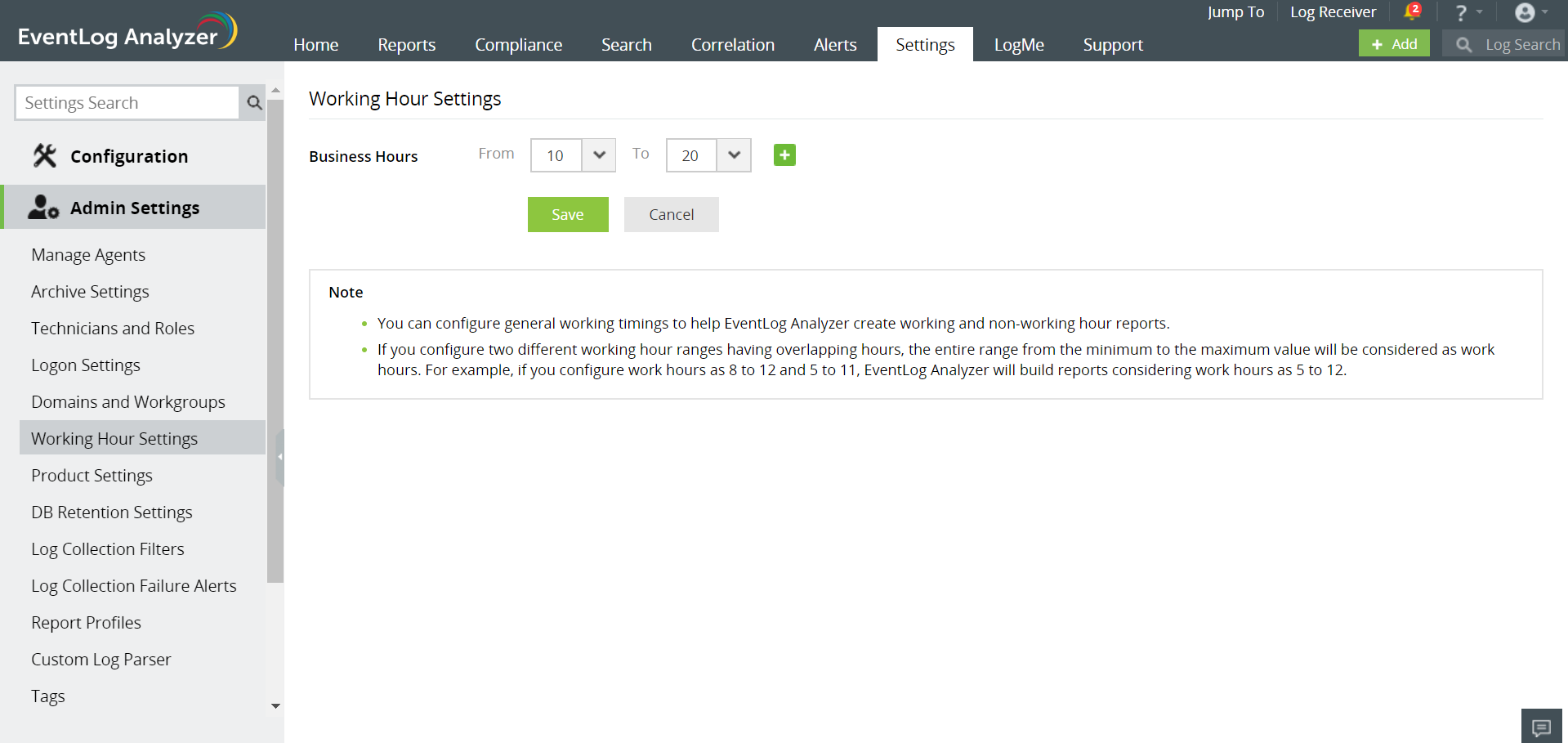The width and height of the screenshot is (1568, 743).
Task: Open the Correlation tab
Action: click(x=733, y=45)
